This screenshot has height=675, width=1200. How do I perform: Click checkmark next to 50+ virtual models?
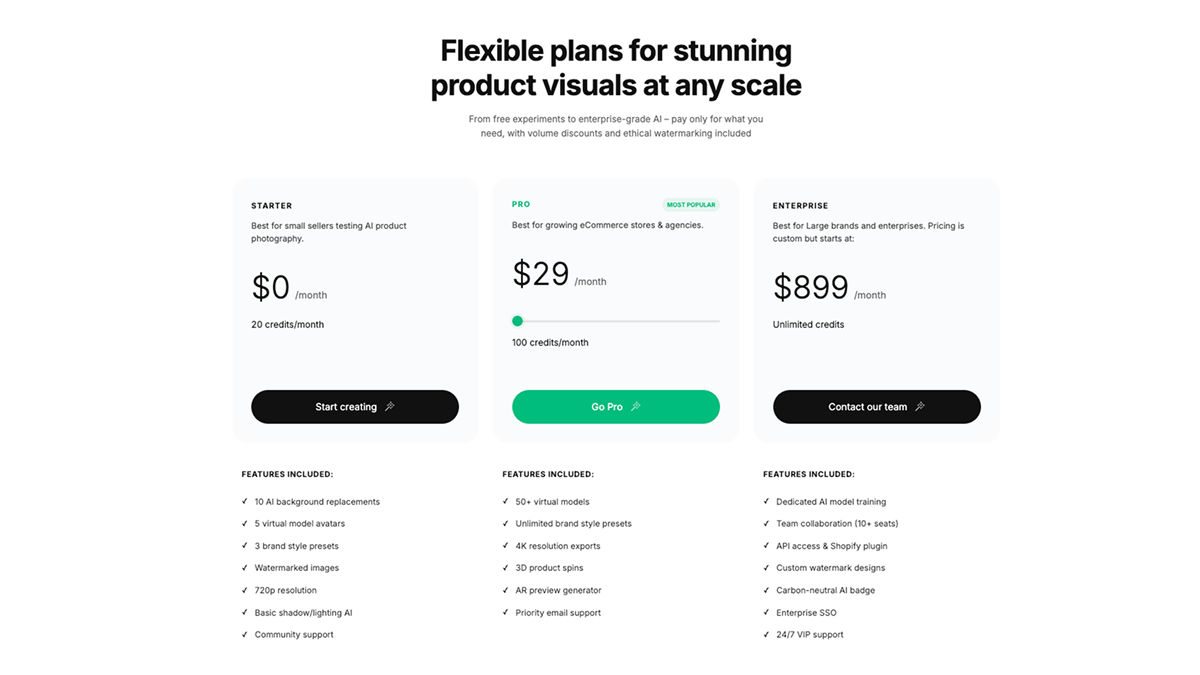tap(506, 502)
